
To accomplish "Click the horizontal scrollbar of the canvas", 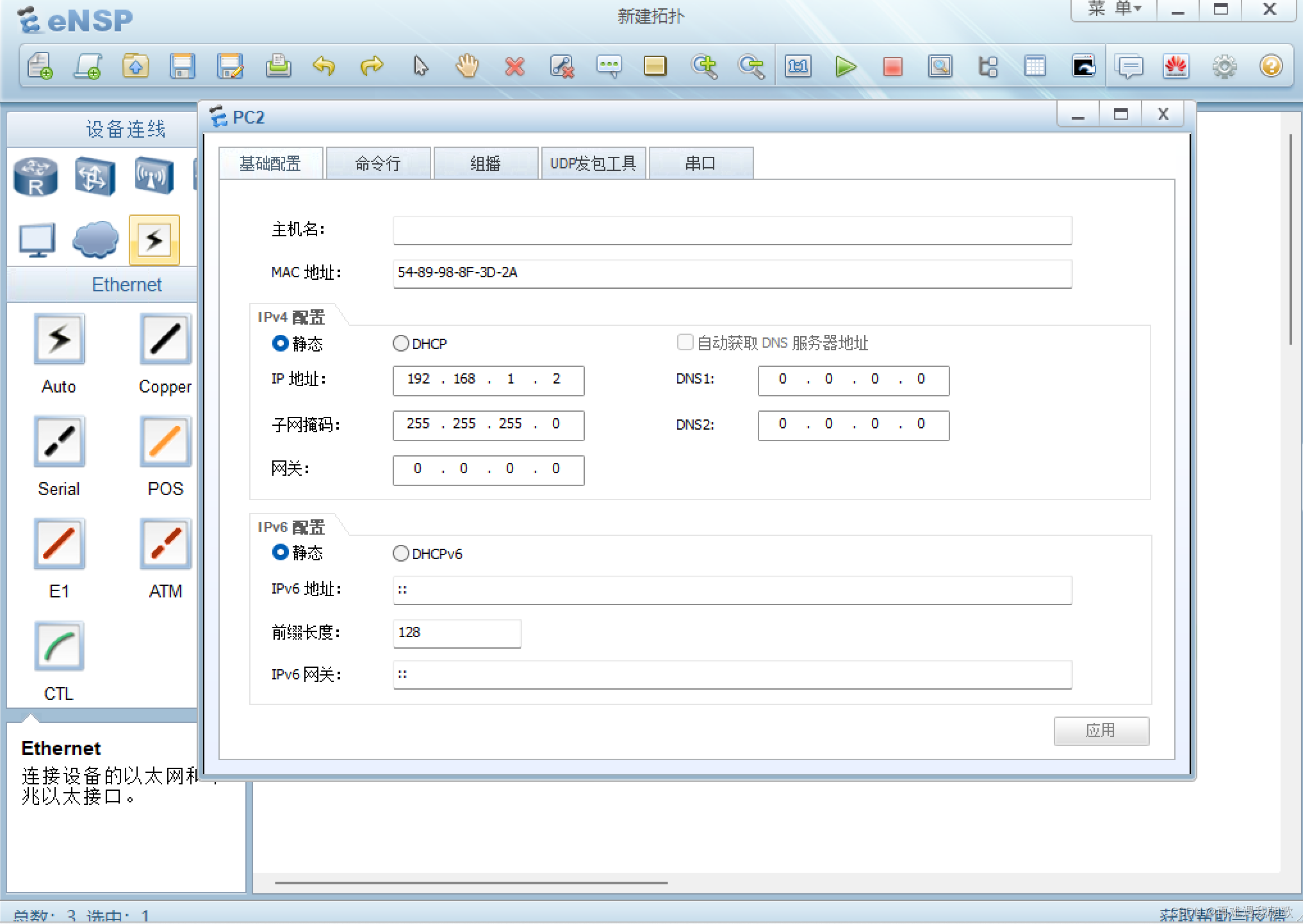I will (471, 882).
